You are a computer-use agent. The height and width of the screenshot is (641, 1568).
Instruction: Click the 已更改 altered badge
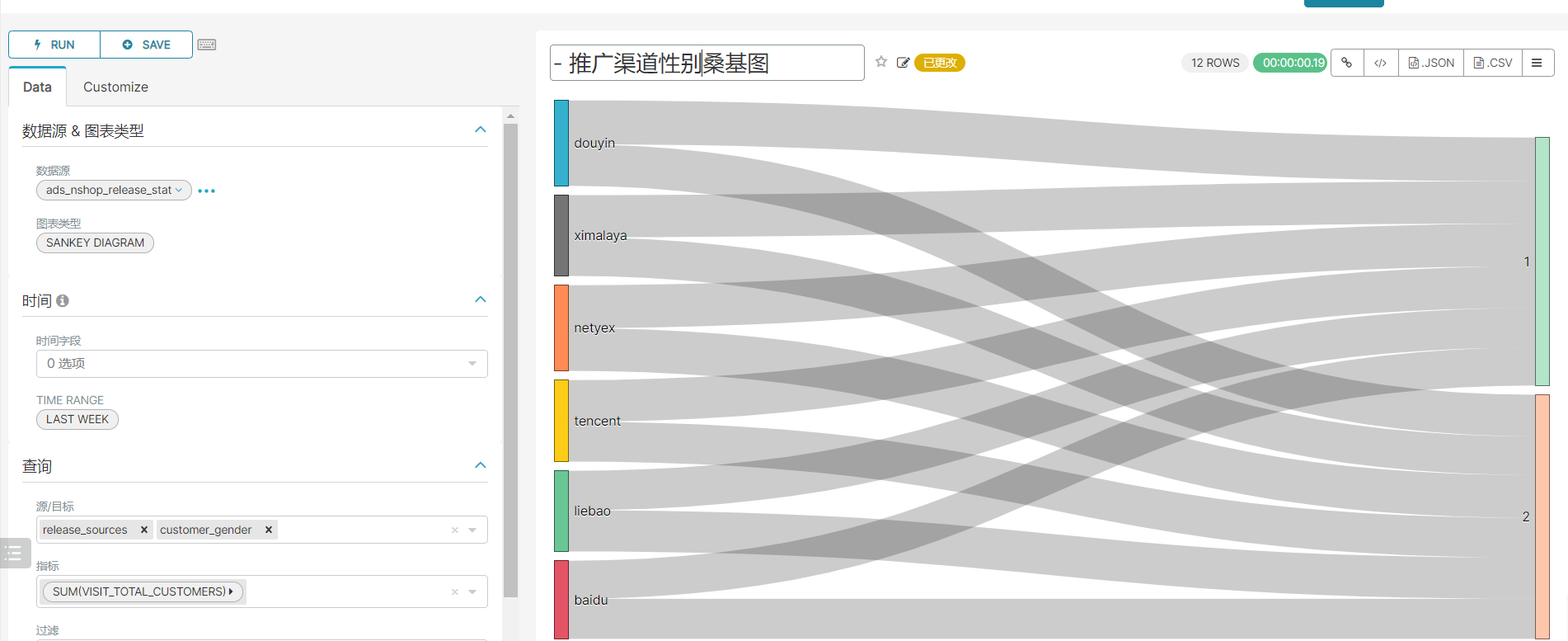[940, 63]
